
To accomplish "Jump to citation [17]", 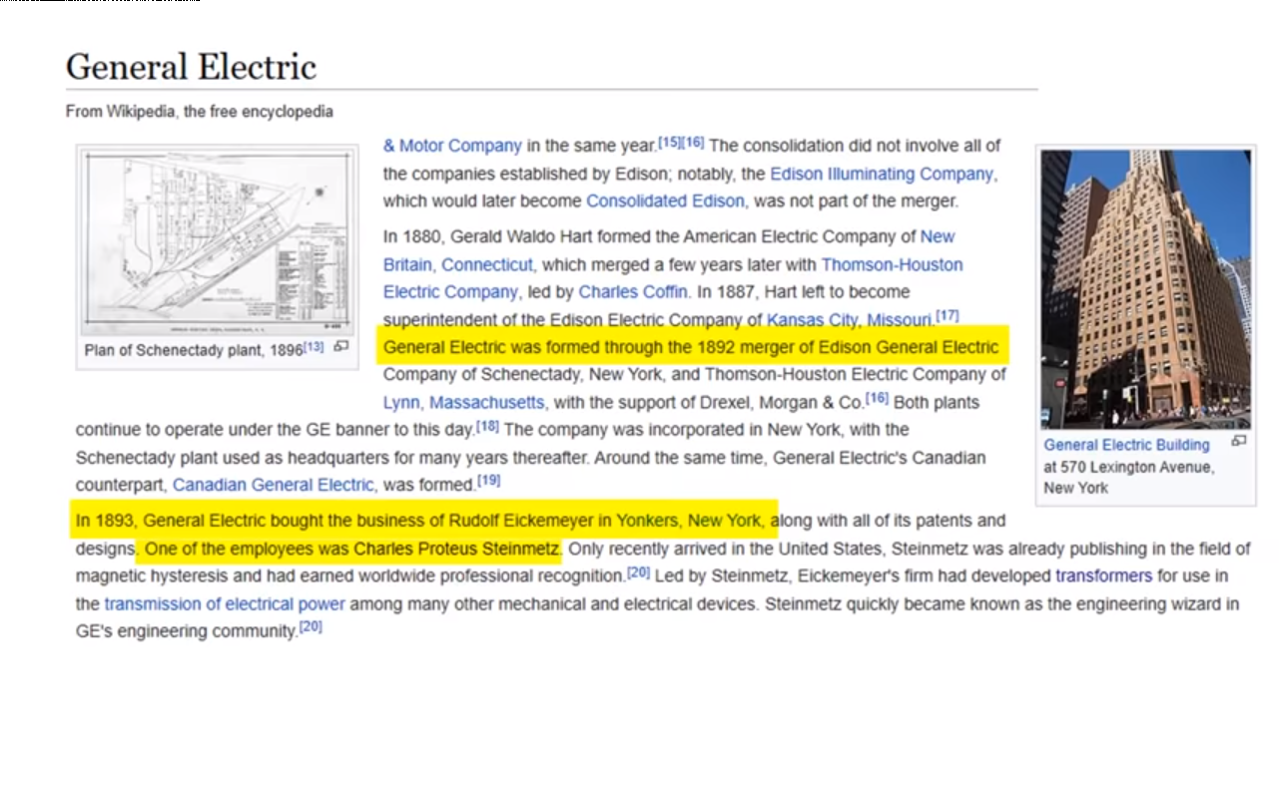I will tap(947, 316).
